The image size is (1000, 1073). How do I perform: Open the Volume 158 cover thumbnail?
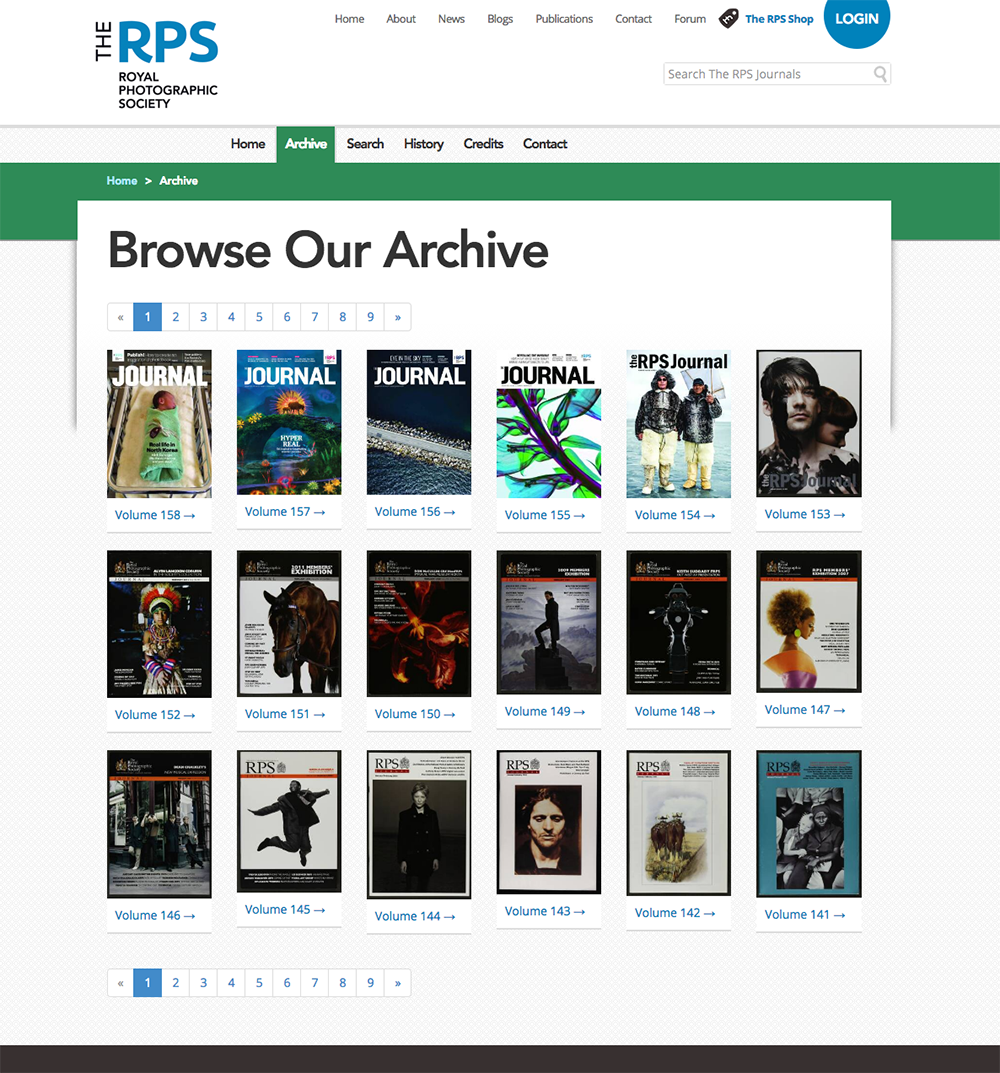coord(159,424)
